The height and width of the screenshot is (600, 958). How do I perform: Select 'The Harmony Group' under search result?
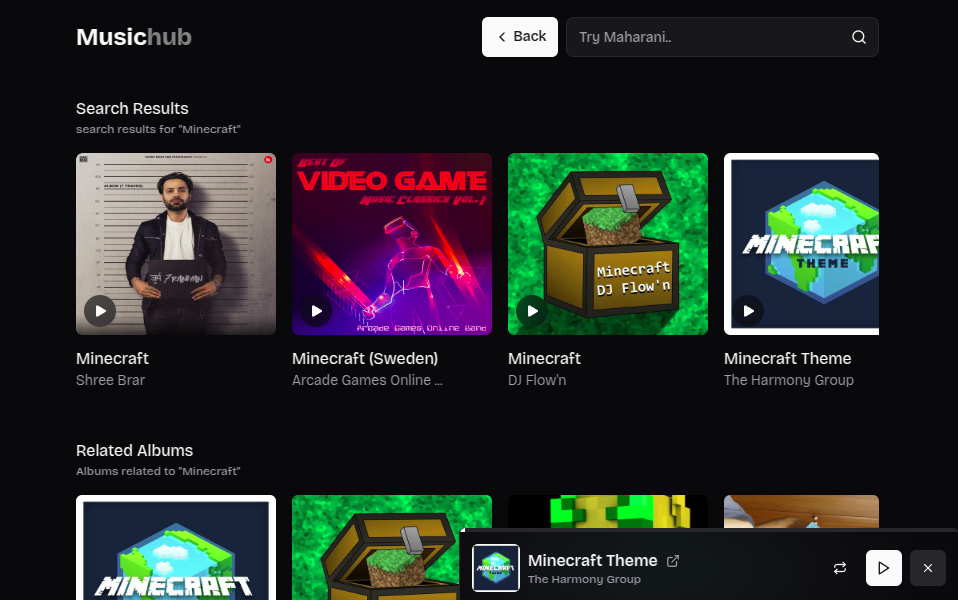(789, 380)
